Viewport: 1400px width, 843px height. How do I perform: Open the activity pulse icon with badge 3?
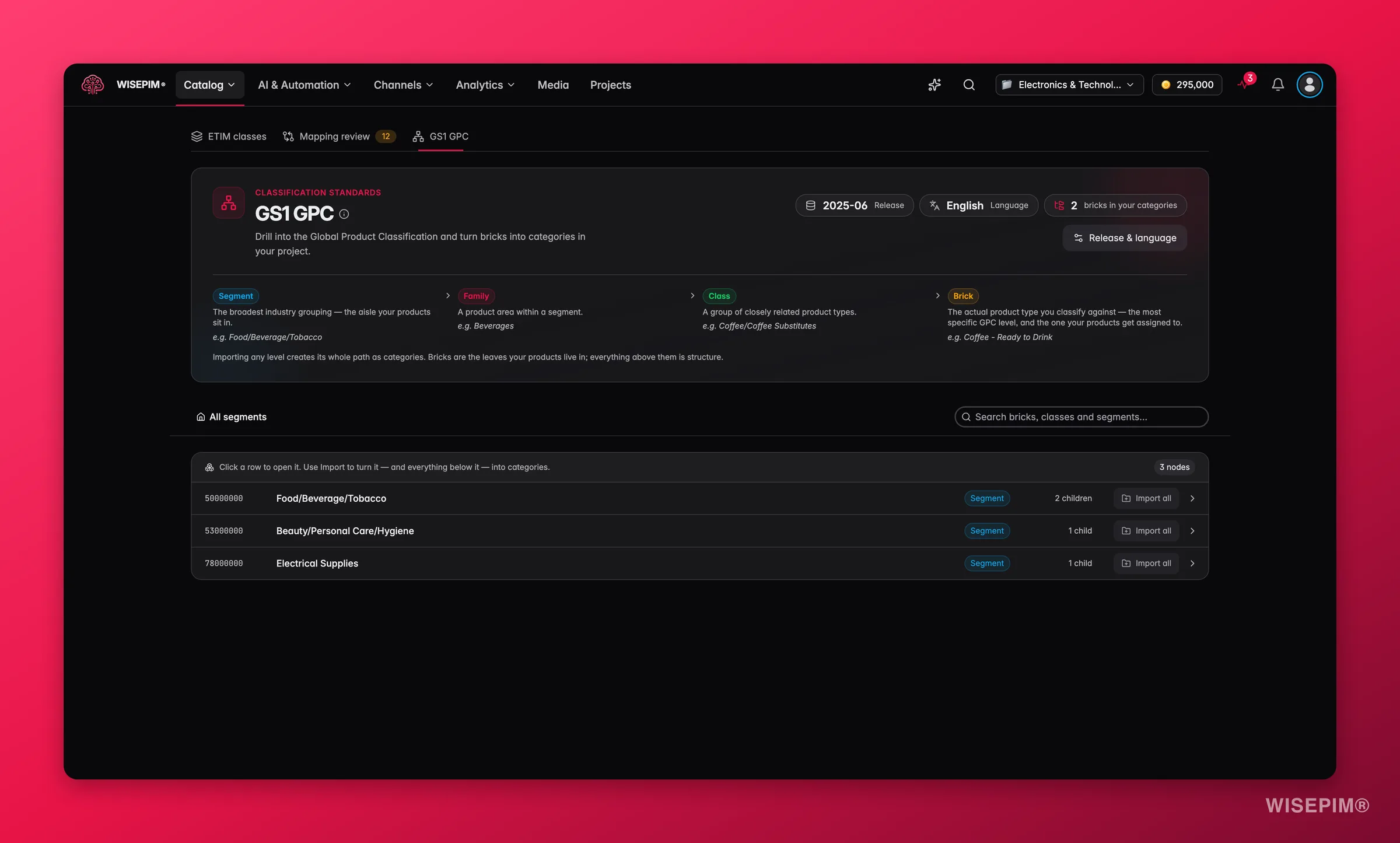[x=1245, y=83]
